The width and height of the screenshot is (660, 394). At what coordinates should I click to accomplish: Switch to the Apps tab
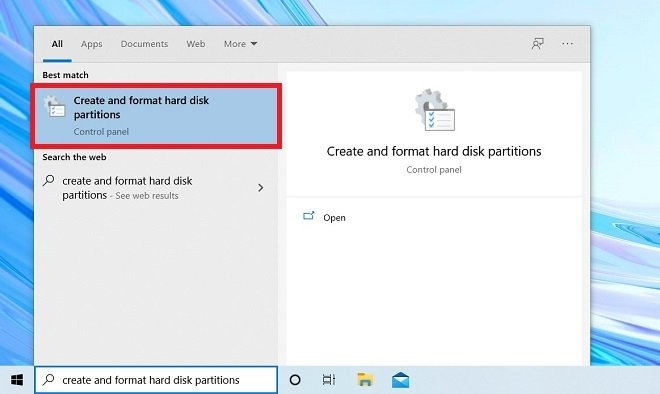coord(91,44)
